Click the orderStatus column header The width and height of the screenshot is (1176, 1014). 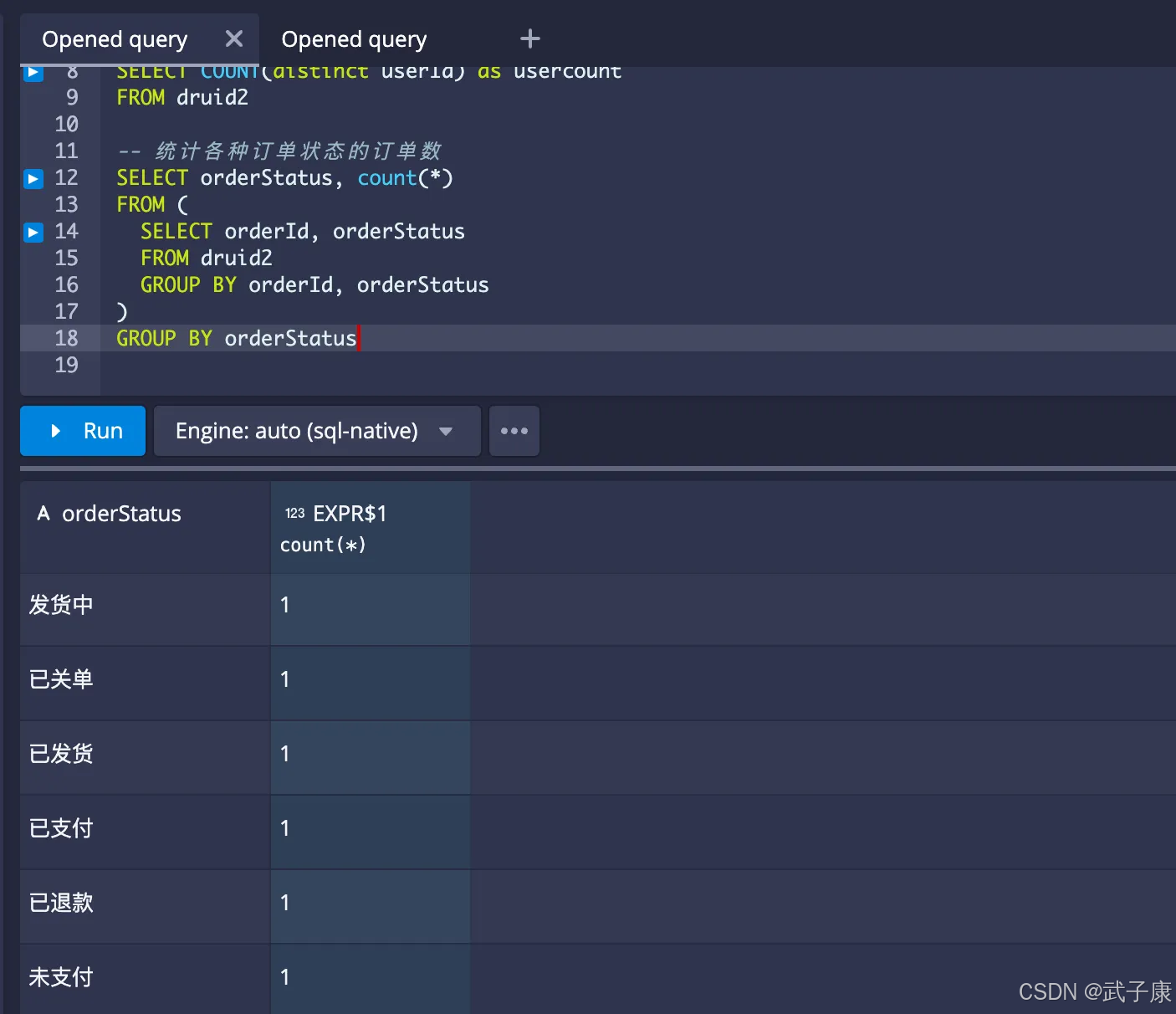tap(121, 514)
